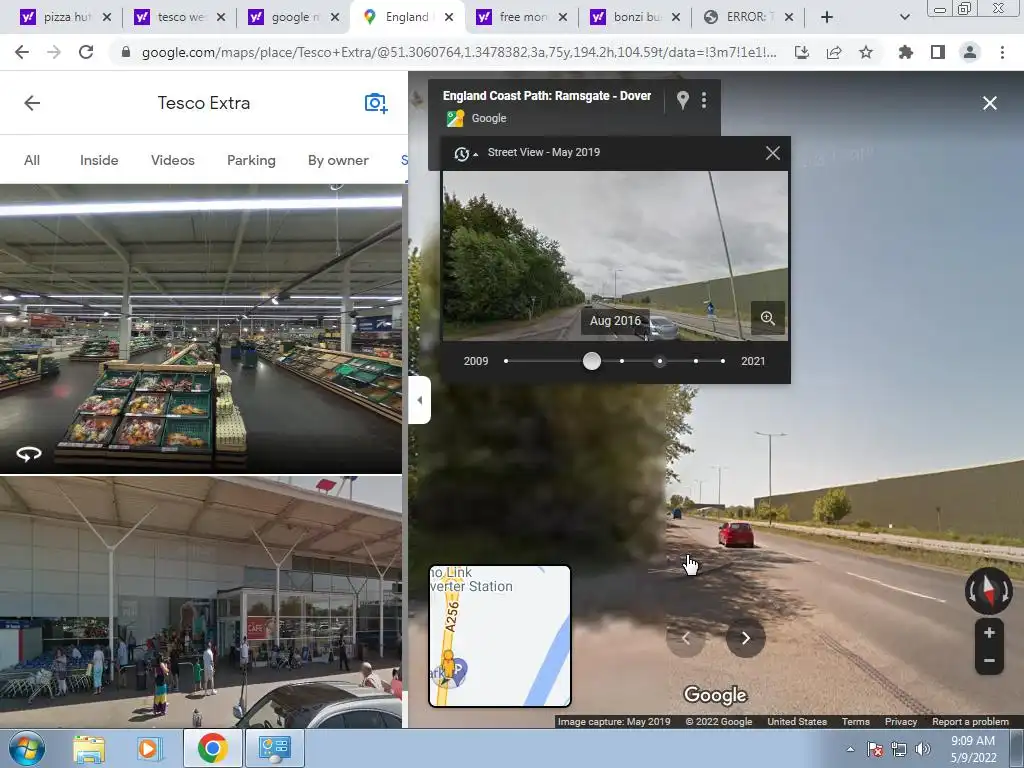The height and width of the screenshot is (768, 1024).
Task: Select the Inside photos tab
Action: [99, 160]
